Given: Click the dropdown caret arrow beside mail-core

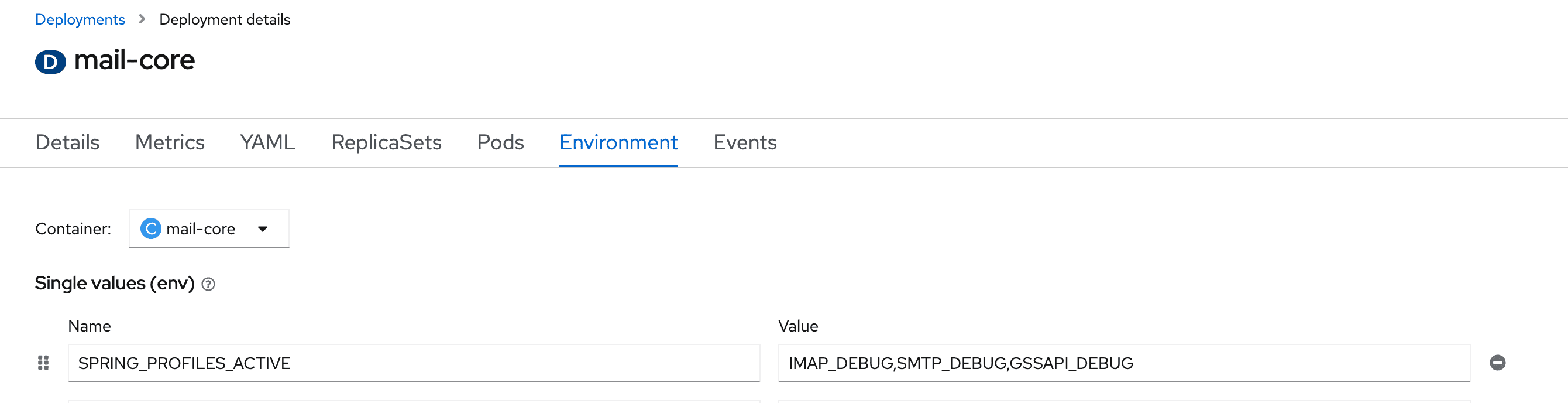Looking at the screenshot, I should click(x=262, y=229).
